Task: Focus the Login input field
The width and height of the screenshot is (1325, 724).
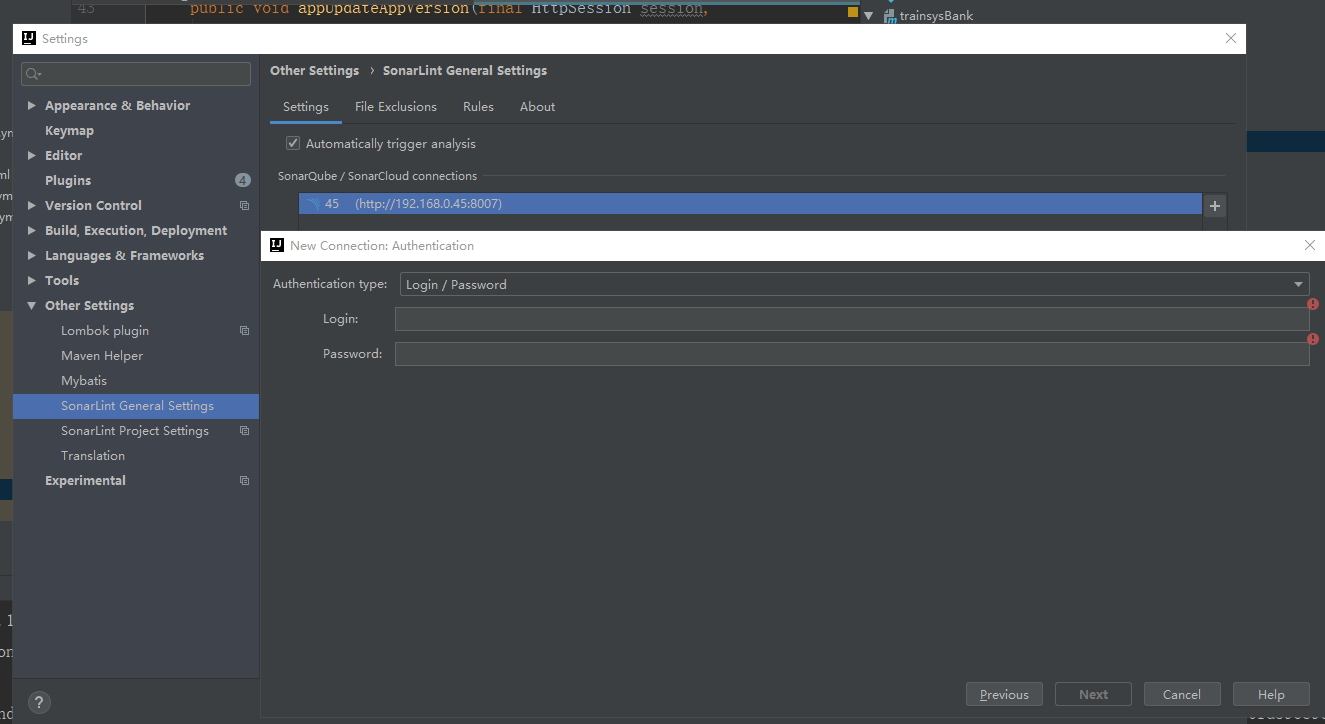Action: point(852,319)
